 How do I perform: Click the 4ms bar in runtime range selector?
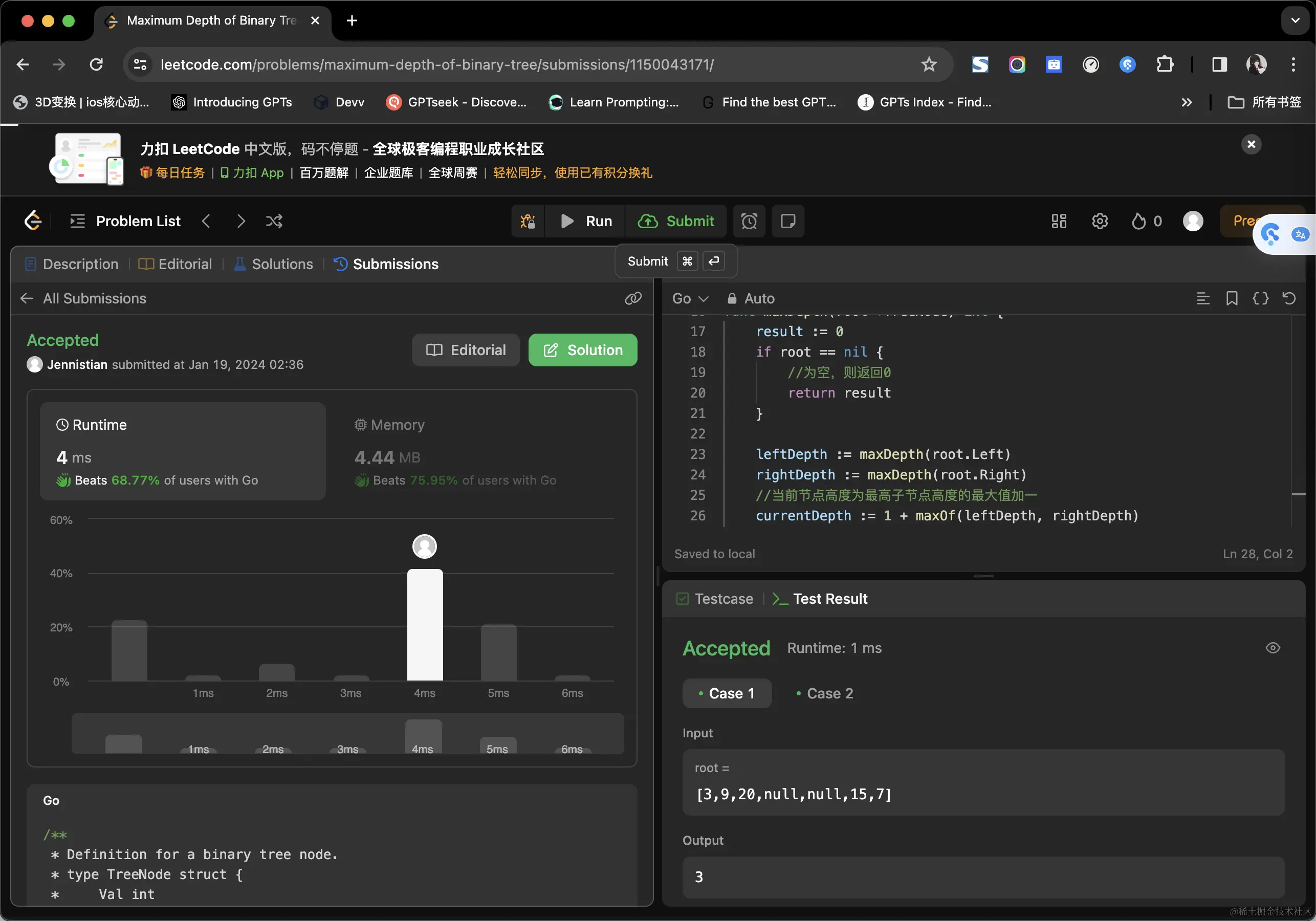(x=423, y=736)
